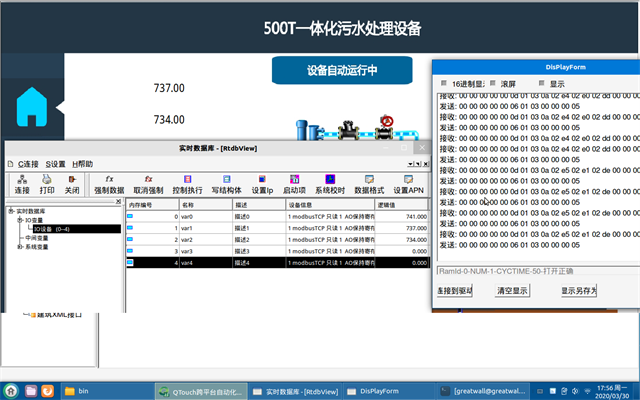
Task: Switch to DisPlayForm taskbar item
Action: (389, 391)
